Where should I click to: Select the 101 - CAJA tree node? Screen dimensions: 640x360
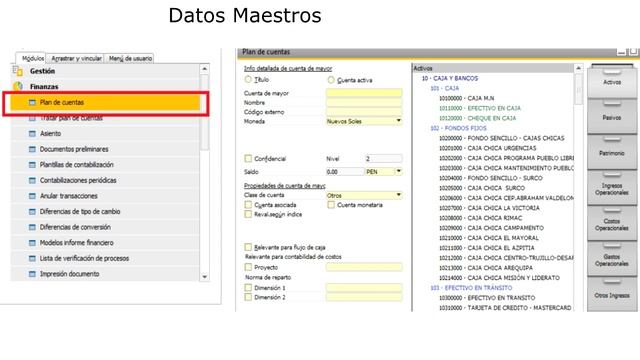tap(444, 88)
